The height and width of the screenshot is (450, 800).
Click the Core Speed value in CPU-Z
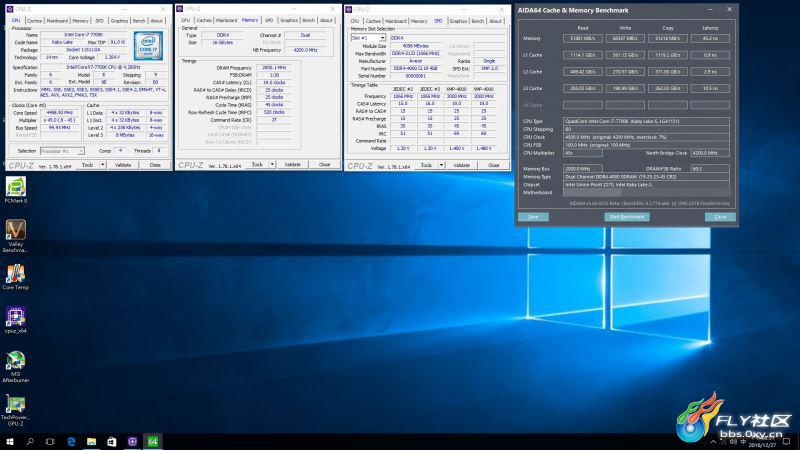click(x=59, y=113)
